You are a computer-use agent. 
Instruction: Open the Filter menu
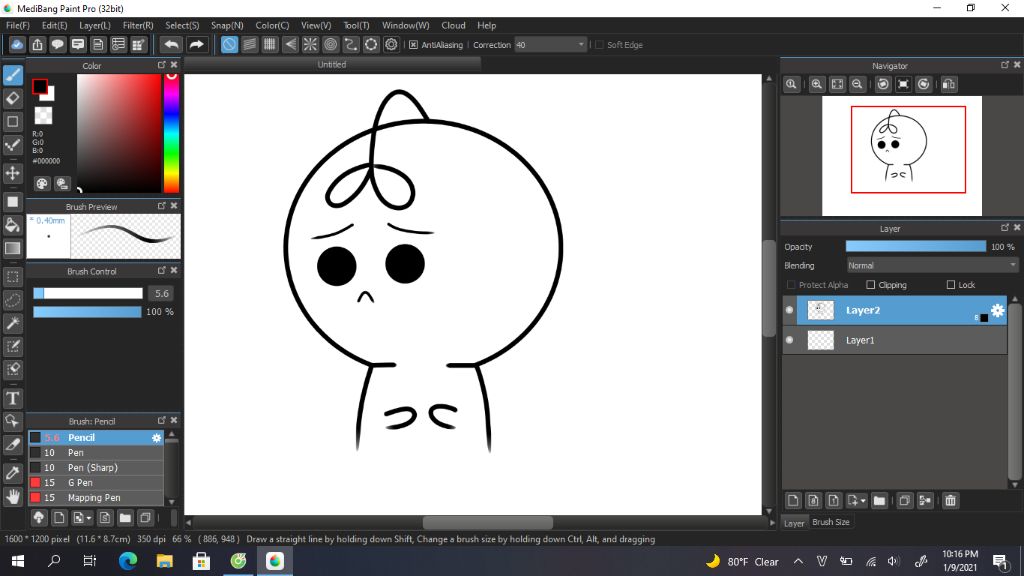click(x=138, y=25)
